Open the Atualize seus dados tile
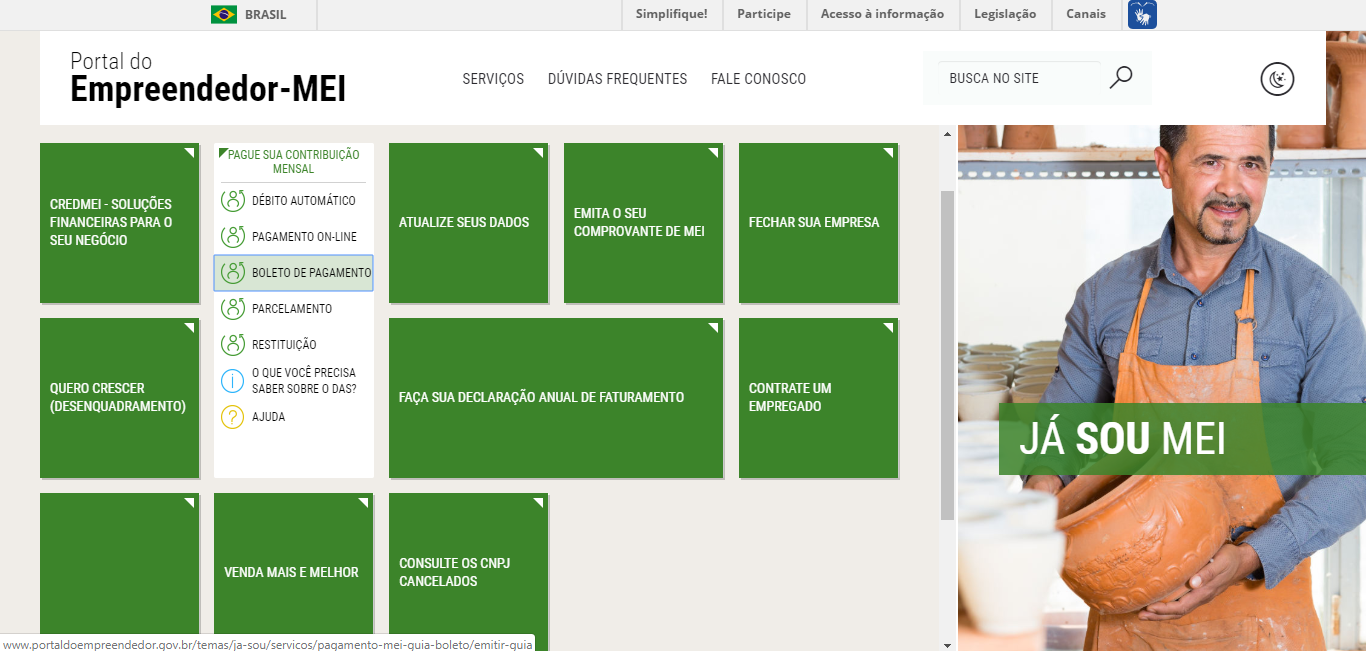The image size is (1366, 651). click(468, 223)
